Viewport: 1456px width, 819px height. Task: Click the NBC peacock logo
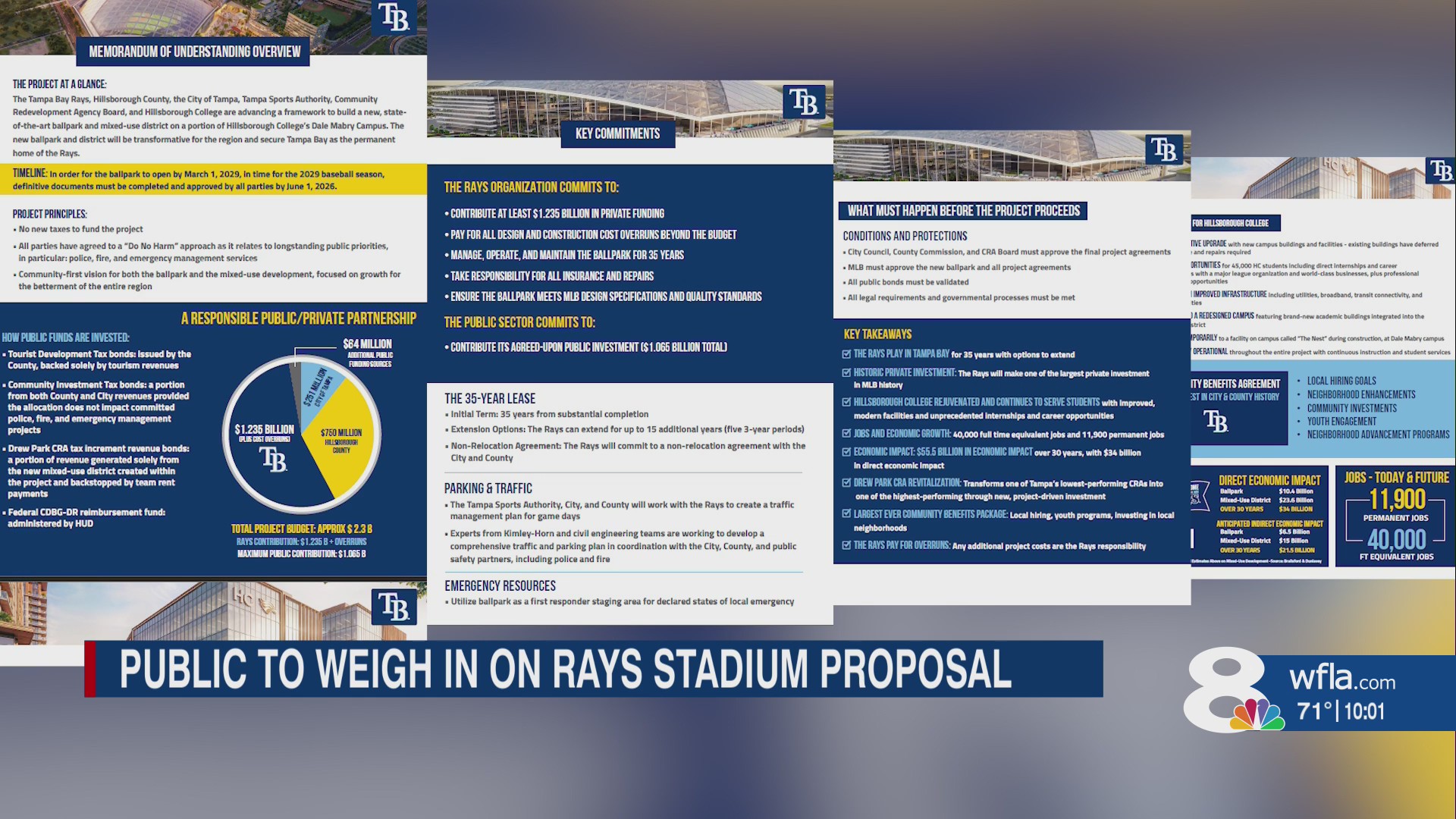point(1257,714)
